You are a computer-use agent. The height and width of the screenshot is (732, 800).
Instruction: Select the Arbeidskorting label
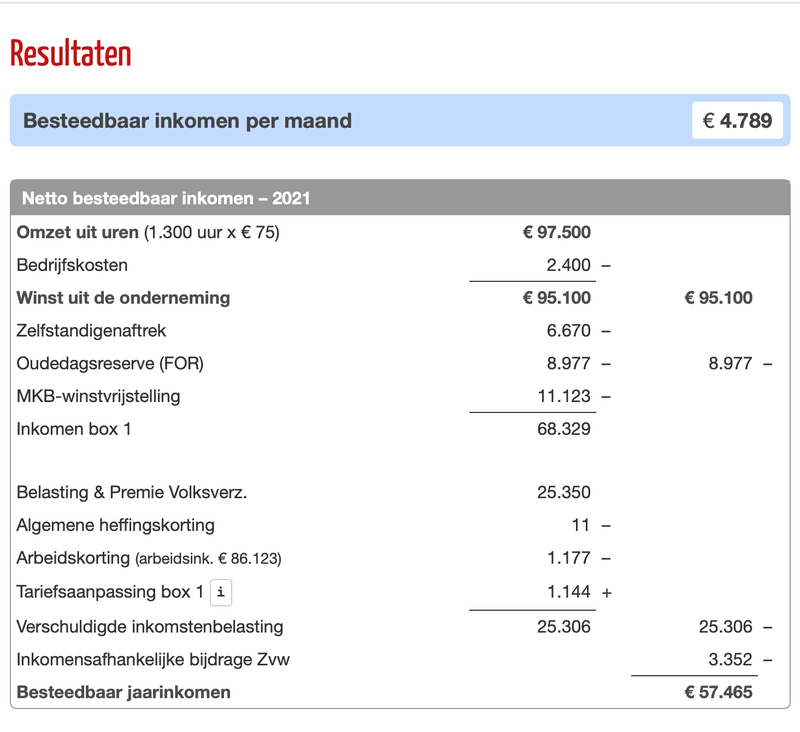149,558
